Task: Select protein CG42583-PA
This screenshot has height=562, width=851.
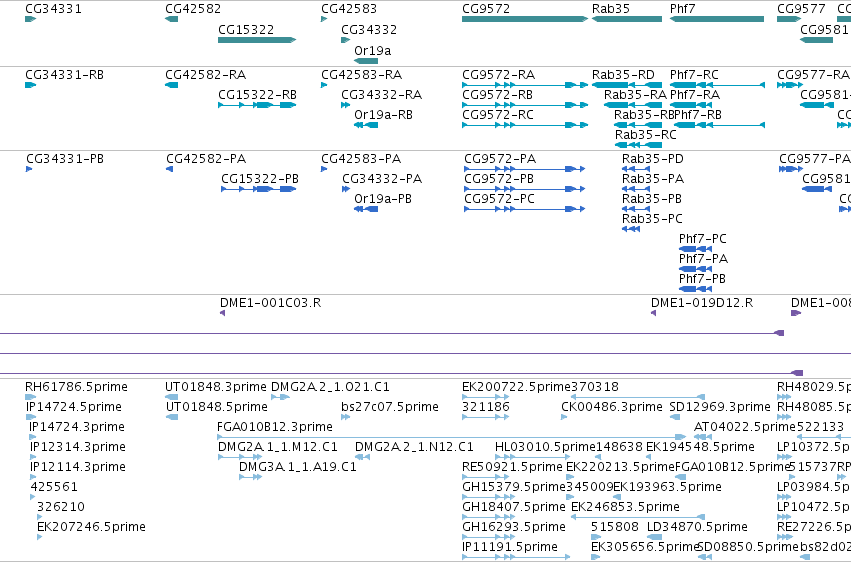Action: click(x=361, y=159)
